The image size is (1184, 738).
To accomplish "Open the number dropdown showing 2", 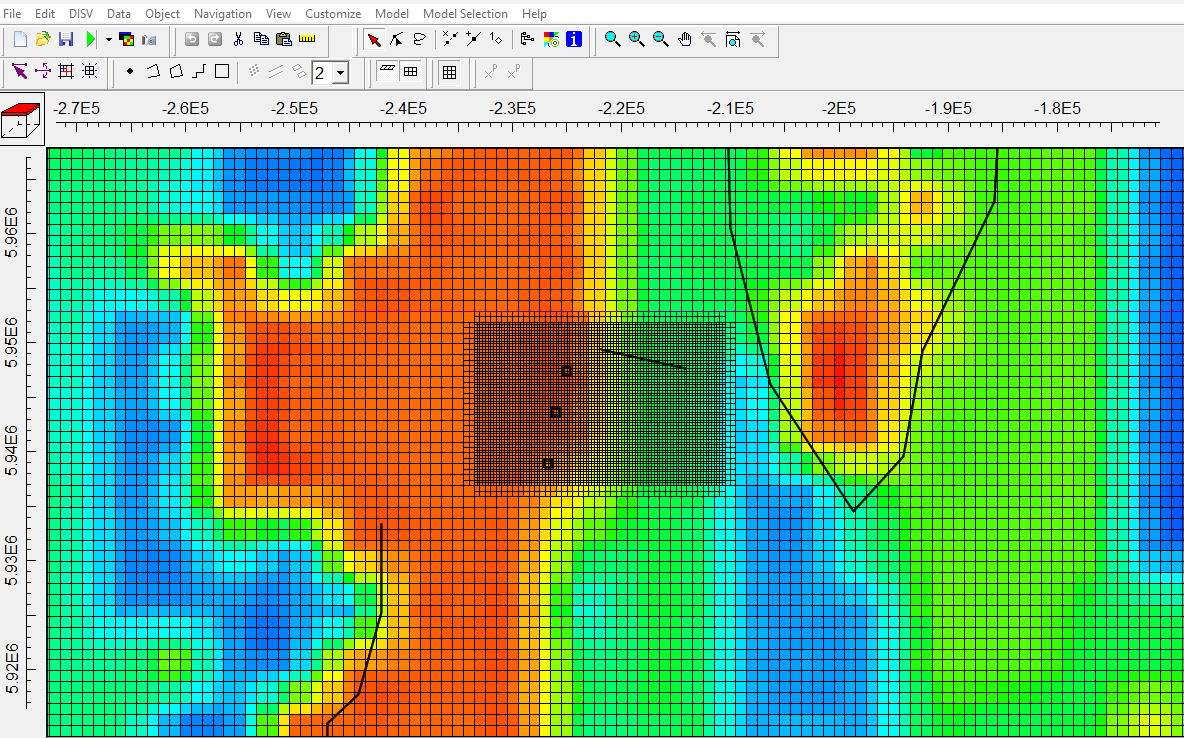I will point(341,72).
